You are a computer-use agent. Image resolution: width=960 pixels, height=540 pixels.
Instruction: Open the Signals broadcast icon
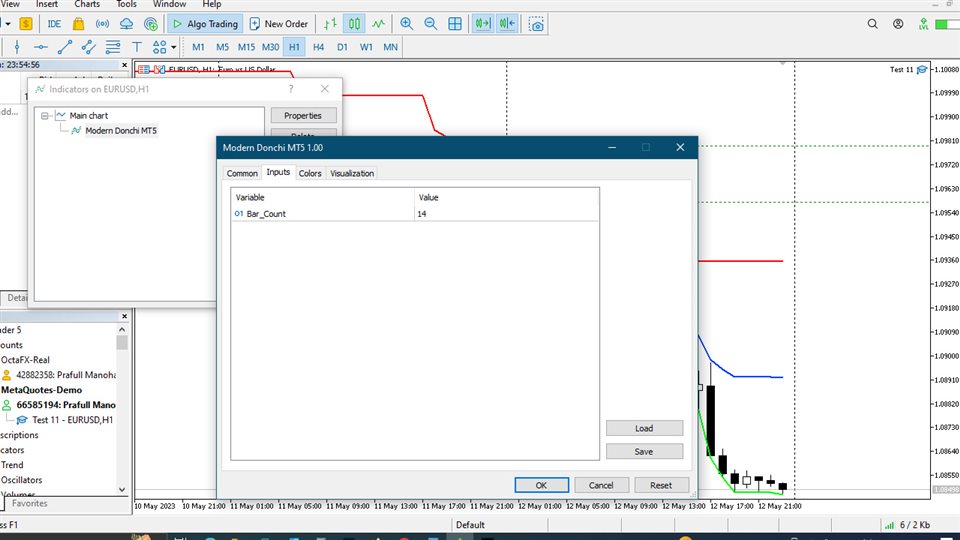pos(102,23)
